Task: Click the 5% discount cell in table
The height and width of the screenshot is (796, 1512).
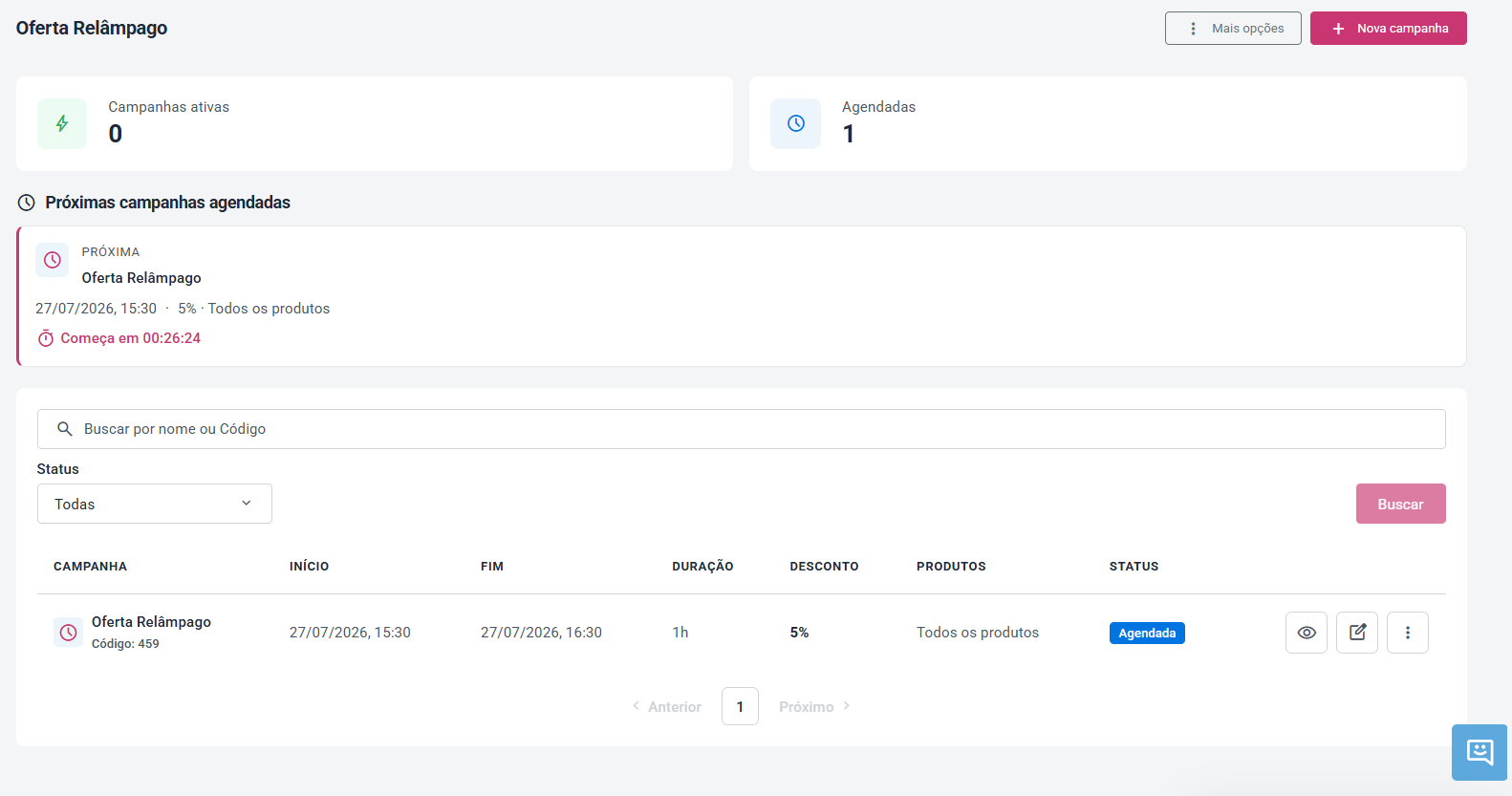Action: pyautogui.click(x=799, y=633)
